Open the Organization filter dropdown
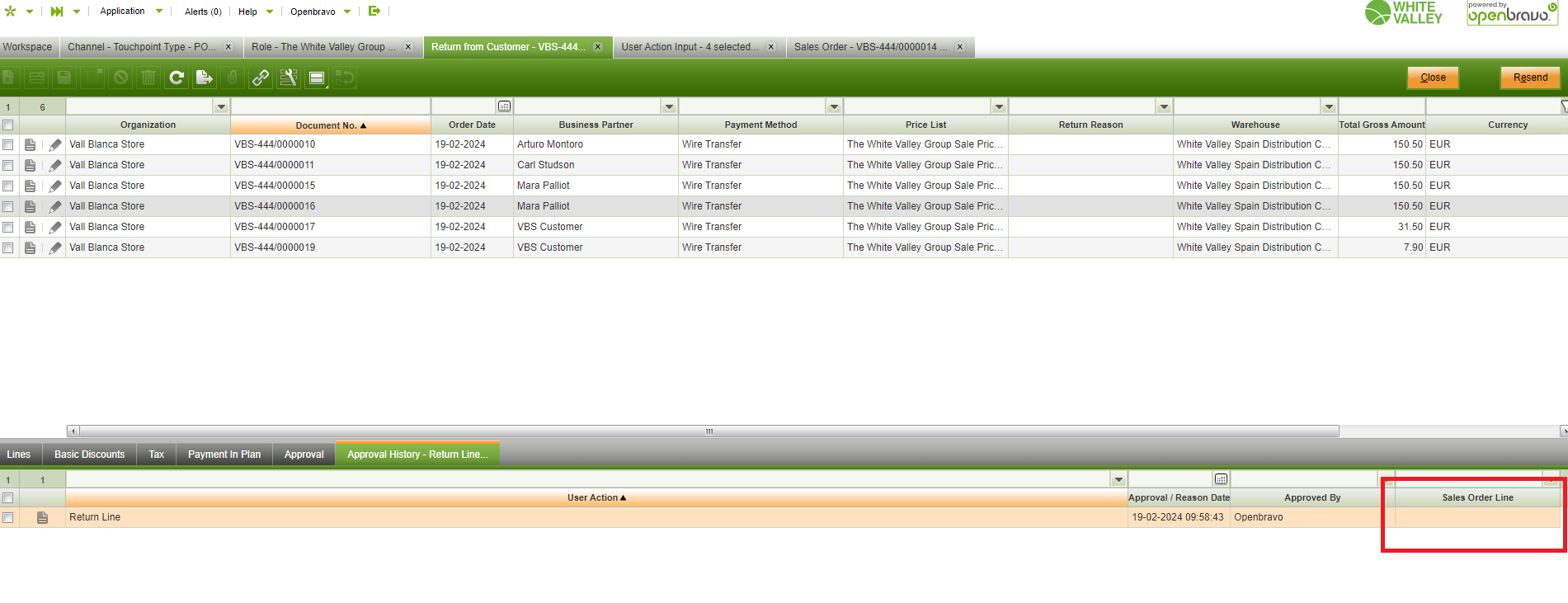Screen dimensions: 1568x603 221,106
